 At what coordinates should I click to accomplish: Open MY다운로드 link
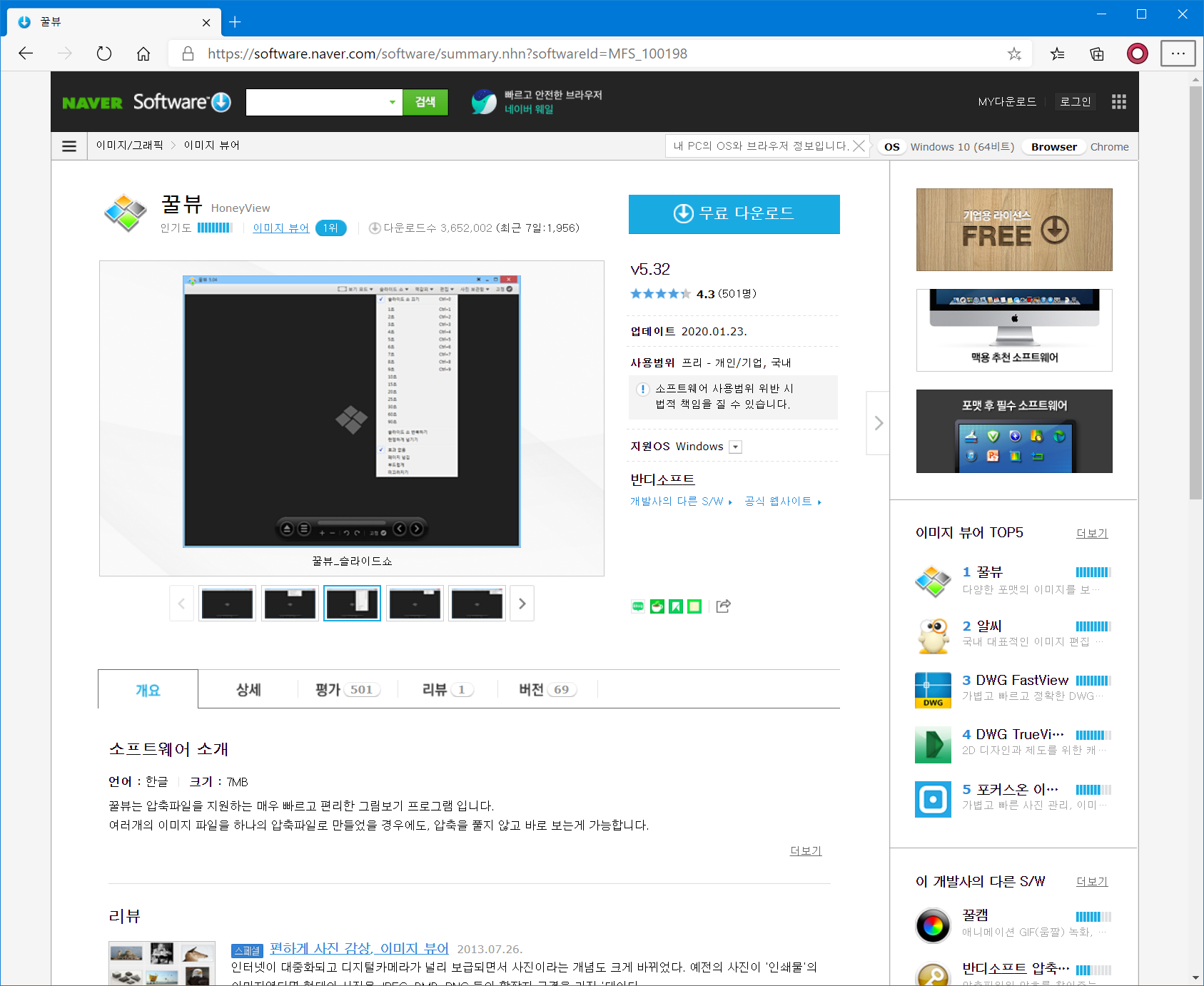click(1007, 102)
